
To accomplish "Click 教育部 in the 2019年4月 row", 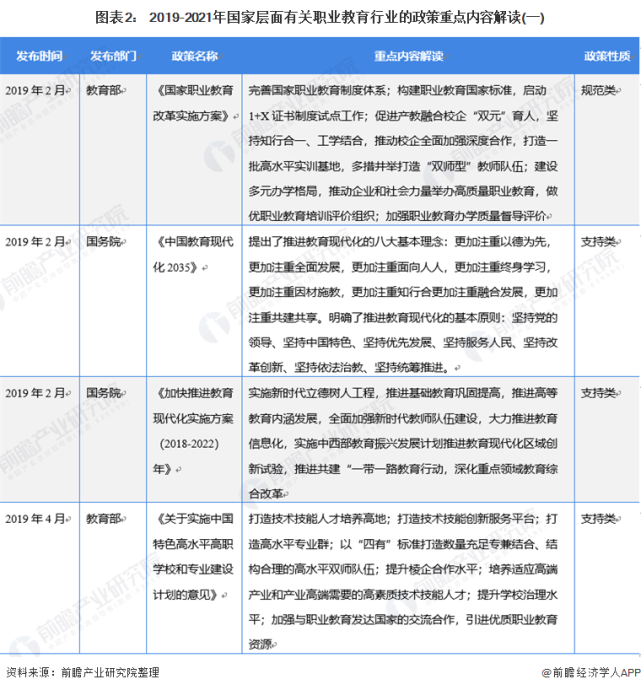I will tap(103, 519).
